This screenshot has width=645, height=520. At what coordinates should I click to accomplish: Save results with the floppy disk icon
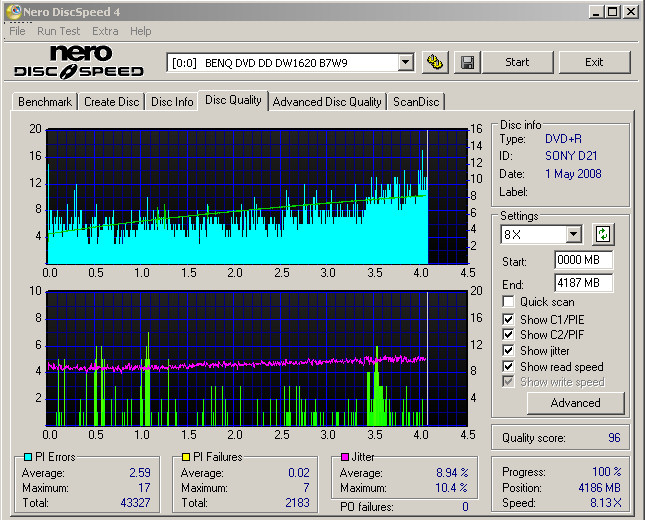[467, 63]
